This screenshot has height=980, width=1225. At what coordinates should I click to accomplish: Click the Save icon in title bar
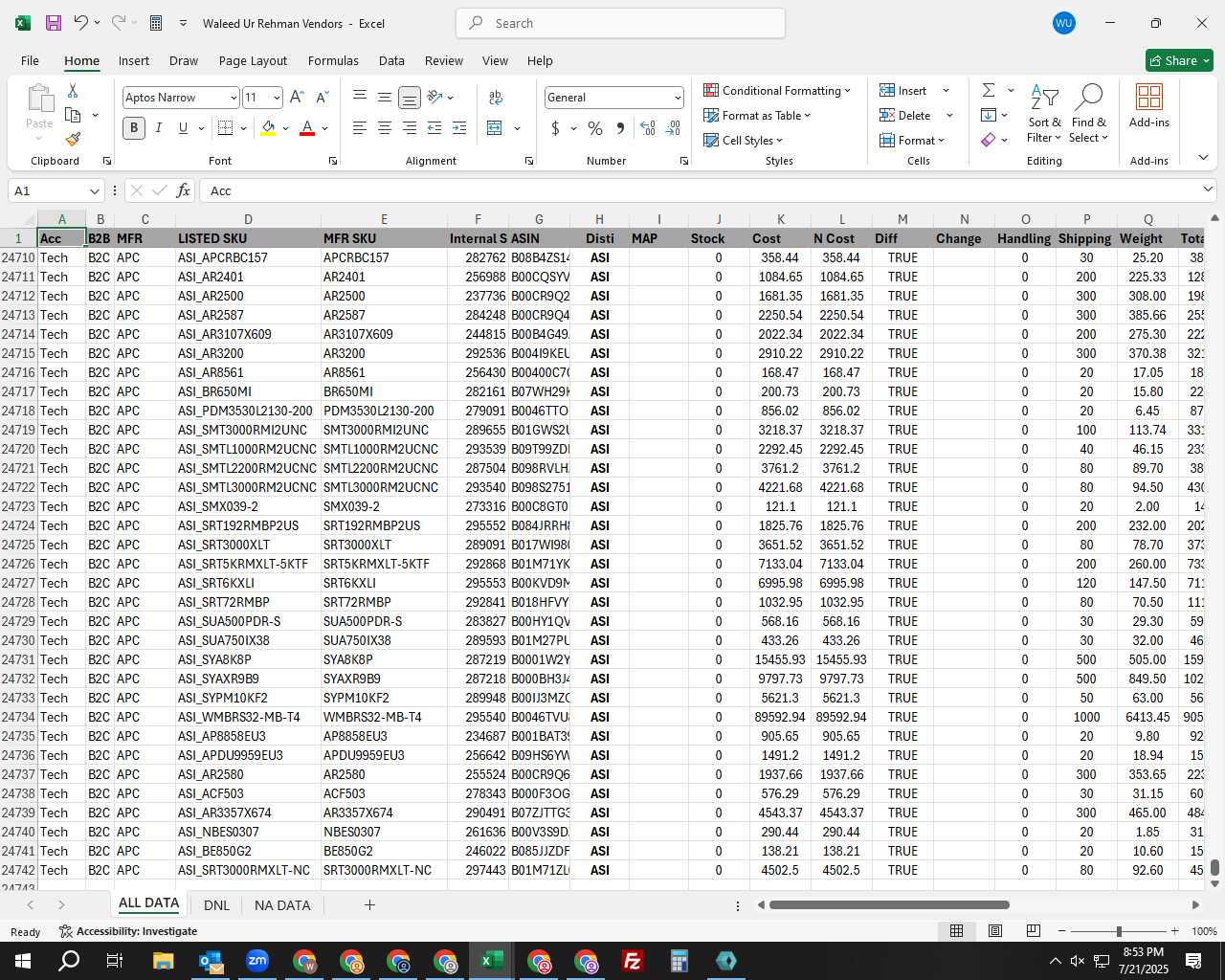pyautogui.click(x=54, y=23)
